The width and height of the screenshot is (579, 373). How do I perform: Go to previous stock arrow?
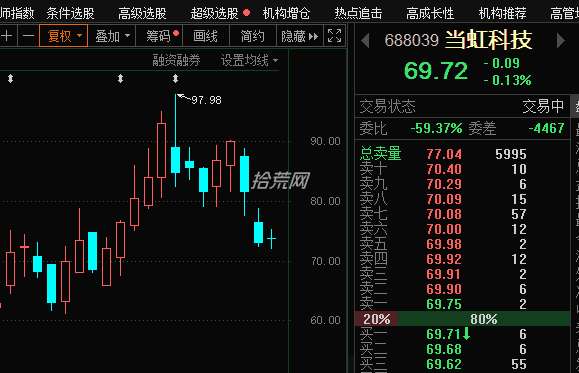click(x=365, y=40)
